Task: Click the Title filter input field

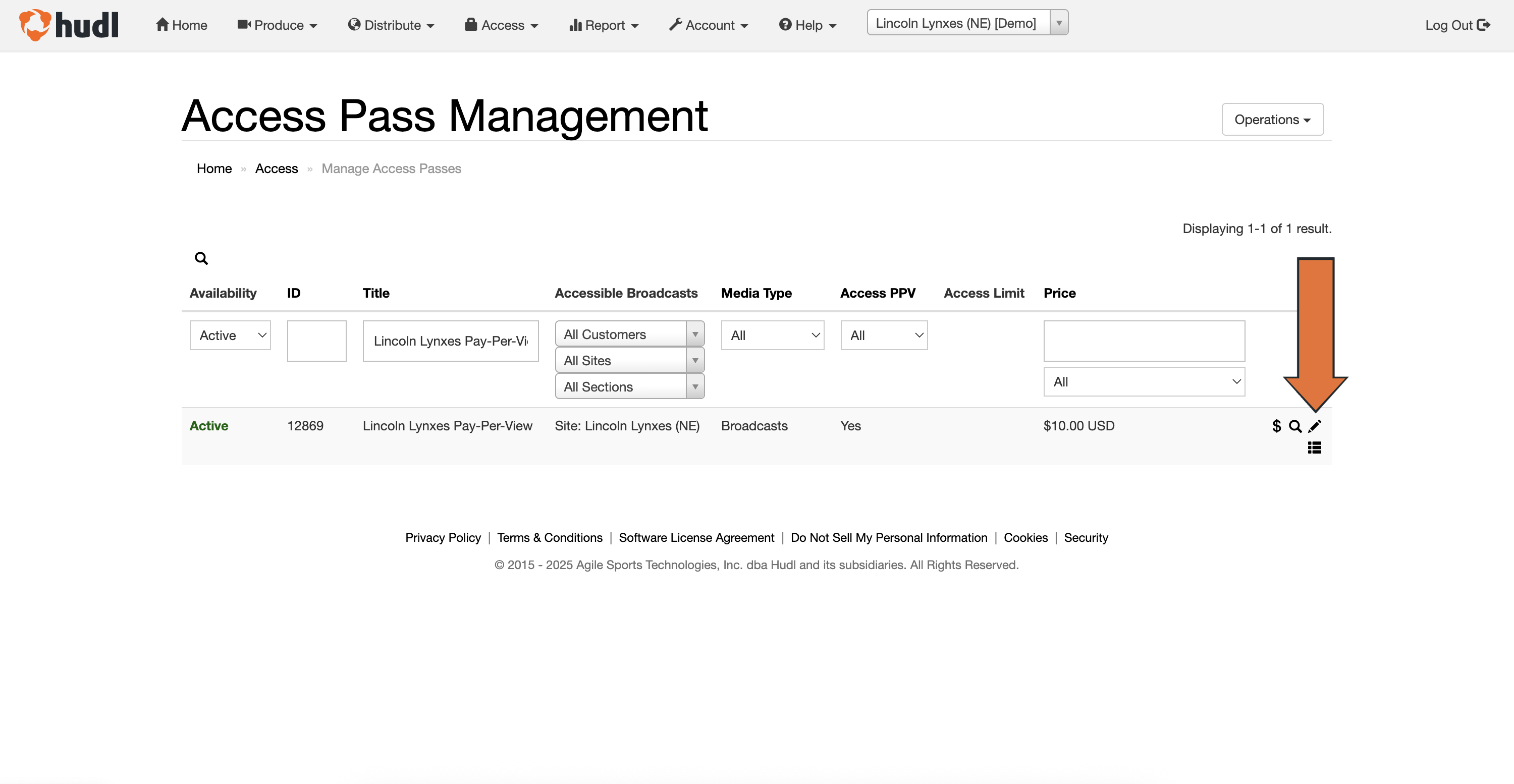Action: tap(450, 341)
